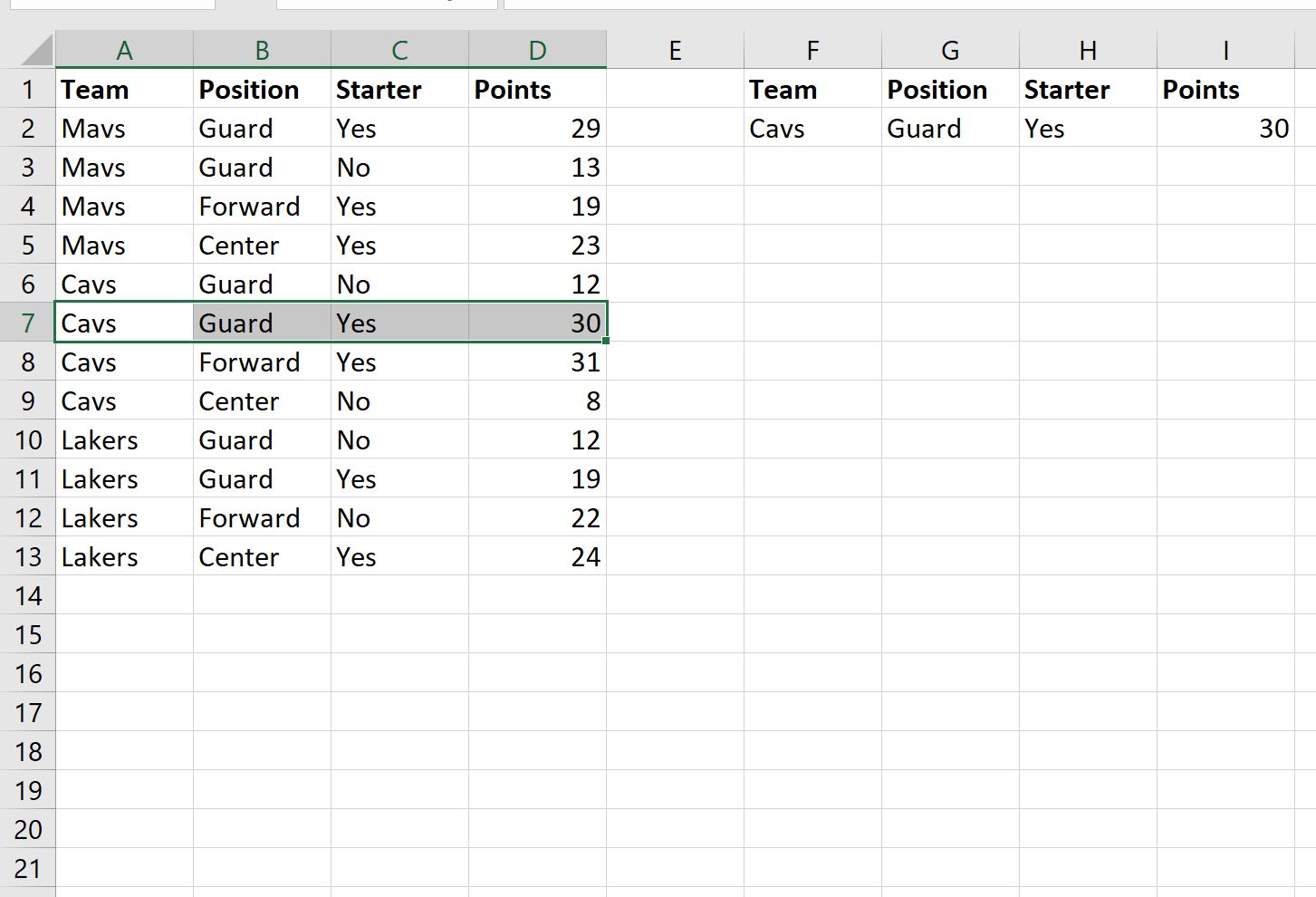Select column A header

[x=125, y=50]
